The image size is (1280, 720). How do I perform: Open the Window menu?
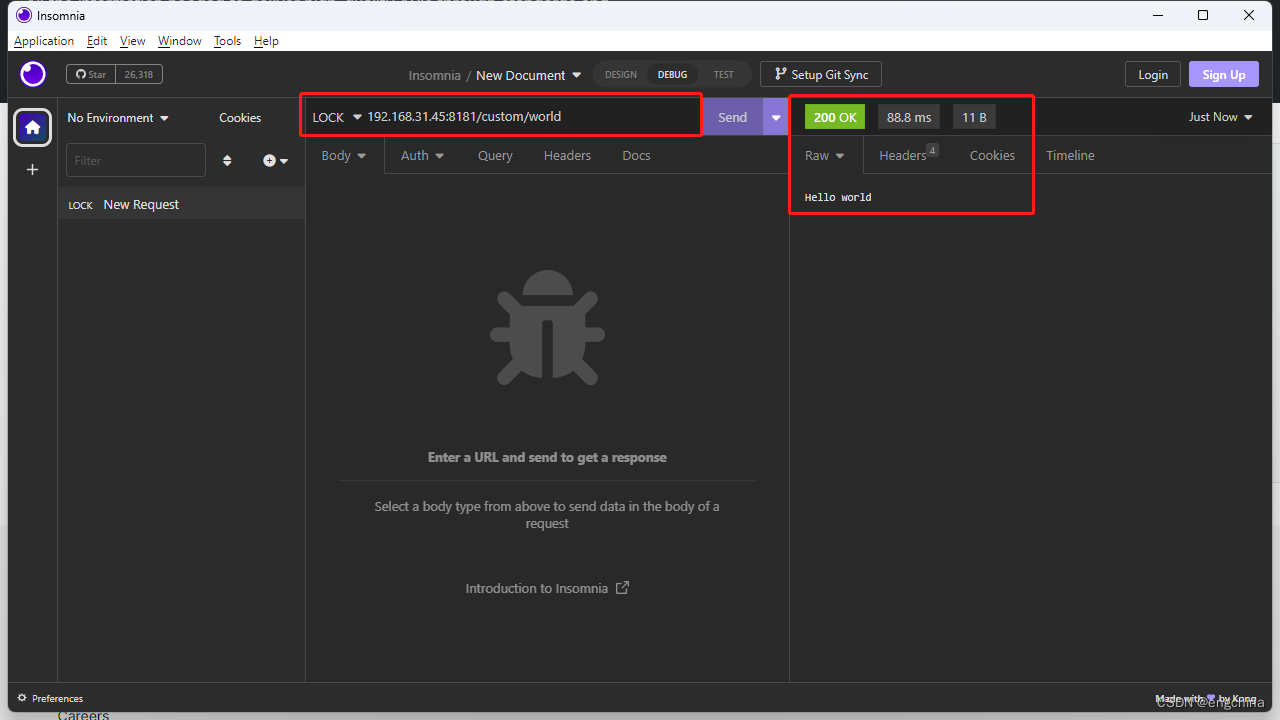point(180,41)
